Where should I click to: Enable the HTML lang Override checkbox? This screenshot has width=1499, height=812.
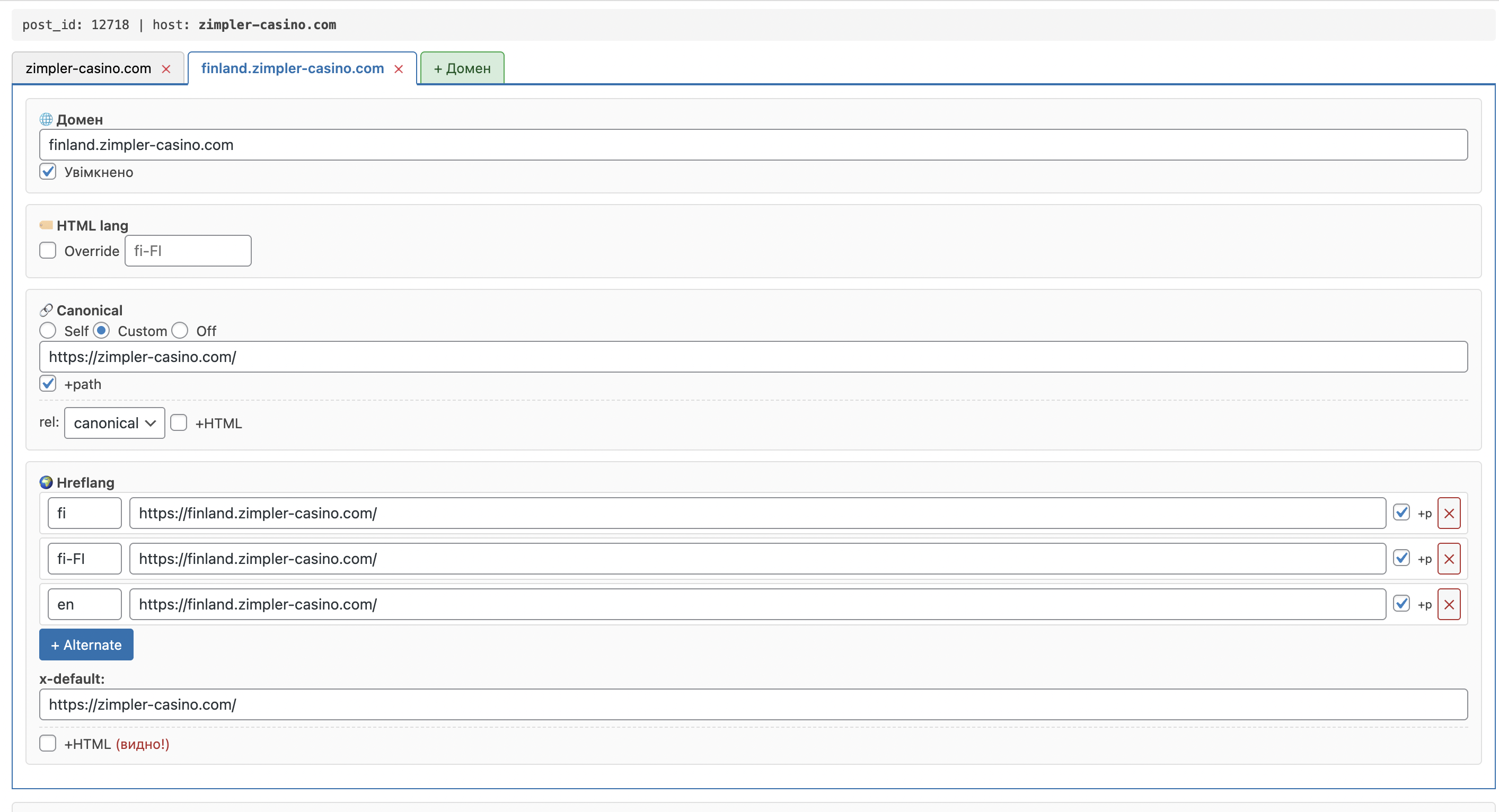pos(48,250)
